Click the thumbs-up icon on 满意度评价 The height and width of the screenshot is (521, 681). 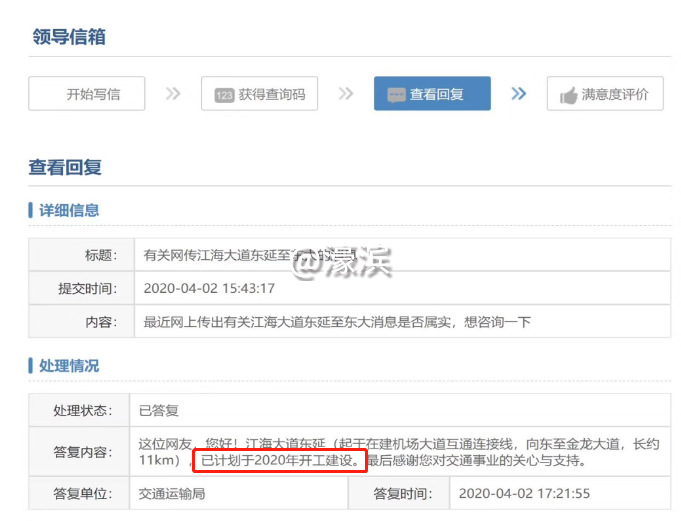click(x=569, y=95)
